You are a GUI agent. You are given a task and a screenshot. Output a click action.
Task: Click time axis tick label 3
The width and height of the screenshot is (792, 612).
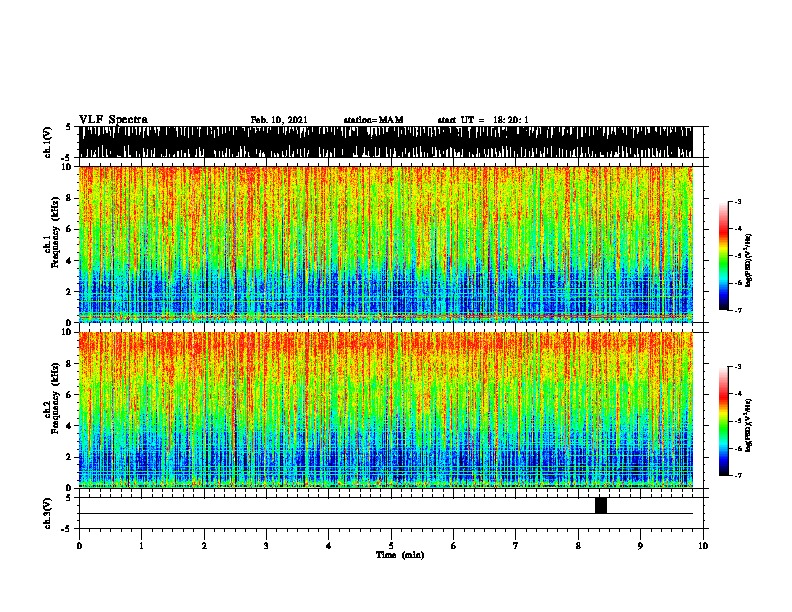pyautogui.click(x=266, y=546)
